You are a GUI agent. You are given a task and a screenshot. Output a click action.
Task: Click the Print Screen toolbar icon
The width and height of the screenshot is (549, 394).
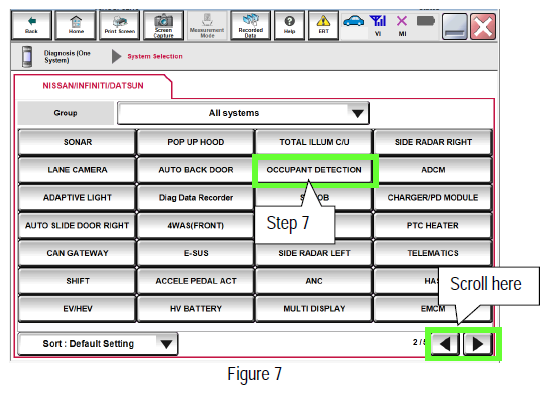point(120,25)
